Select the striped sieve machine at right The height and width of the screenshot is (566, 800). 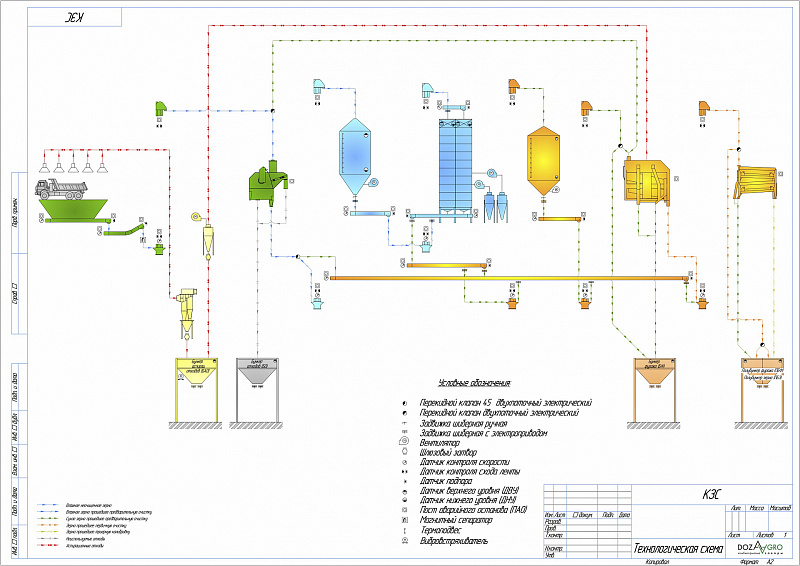[757, 182]
